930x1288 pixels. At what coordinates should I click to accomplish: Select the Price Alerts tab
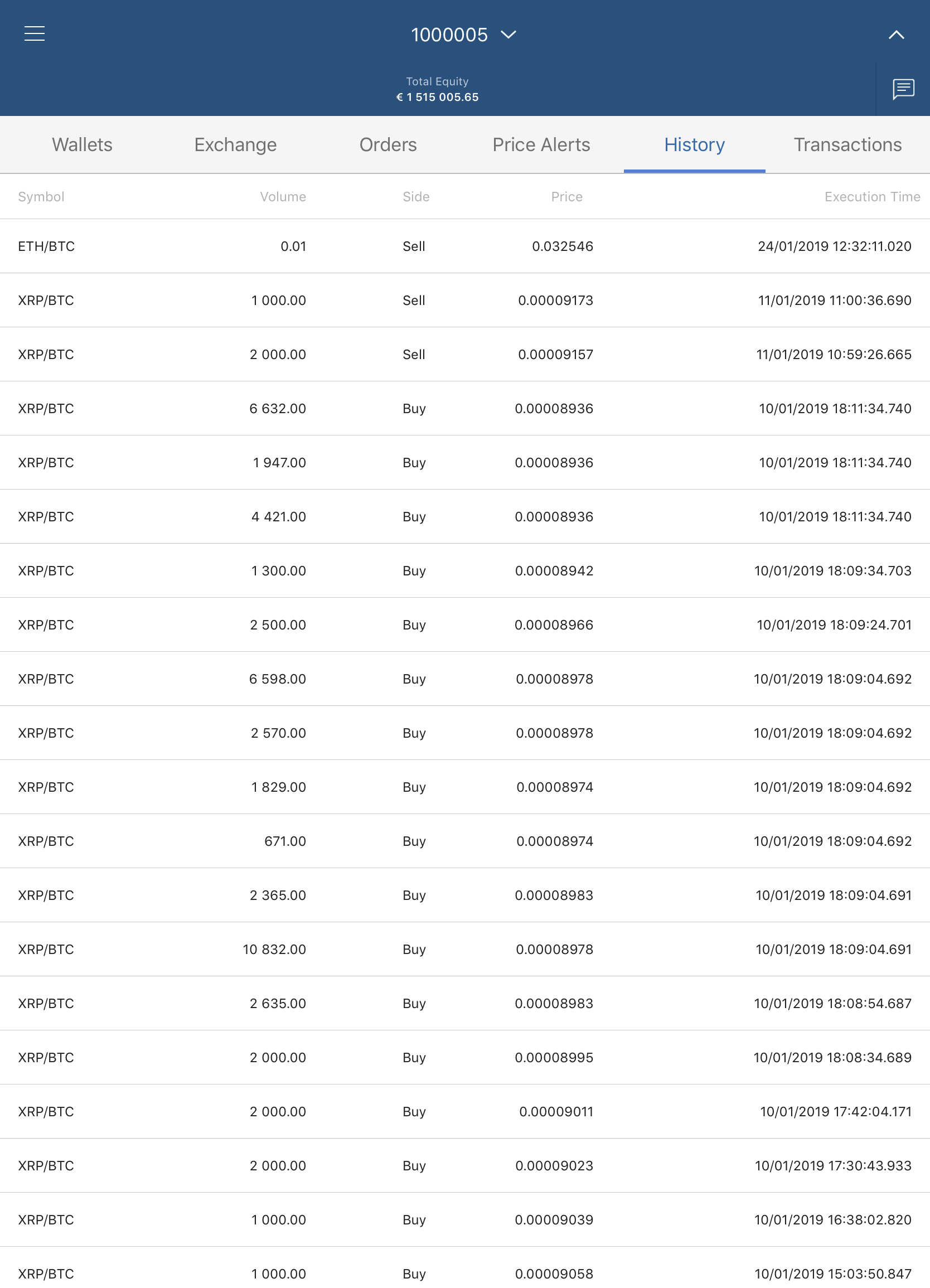[541, 145]
